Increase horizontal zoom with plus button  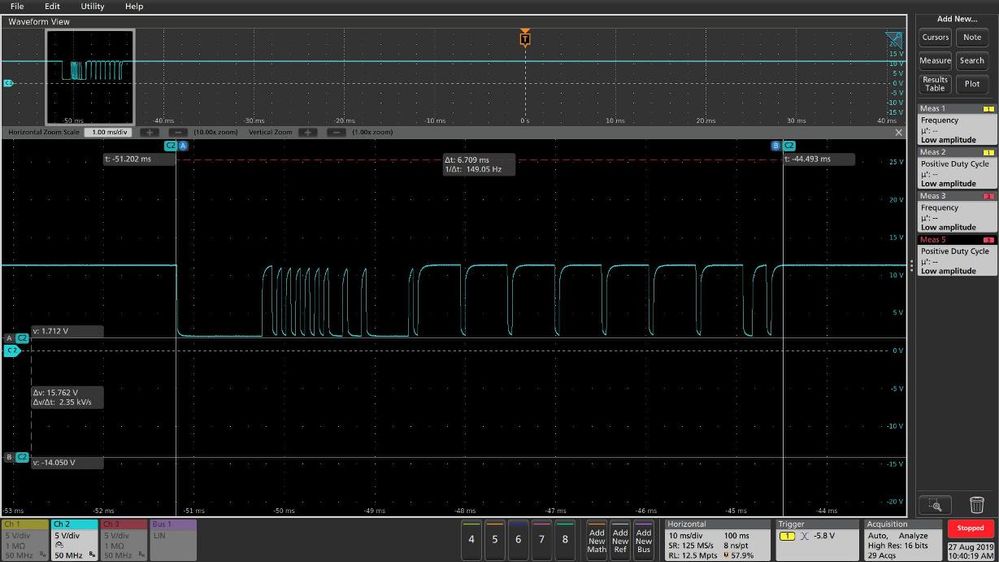pos(149,133)
